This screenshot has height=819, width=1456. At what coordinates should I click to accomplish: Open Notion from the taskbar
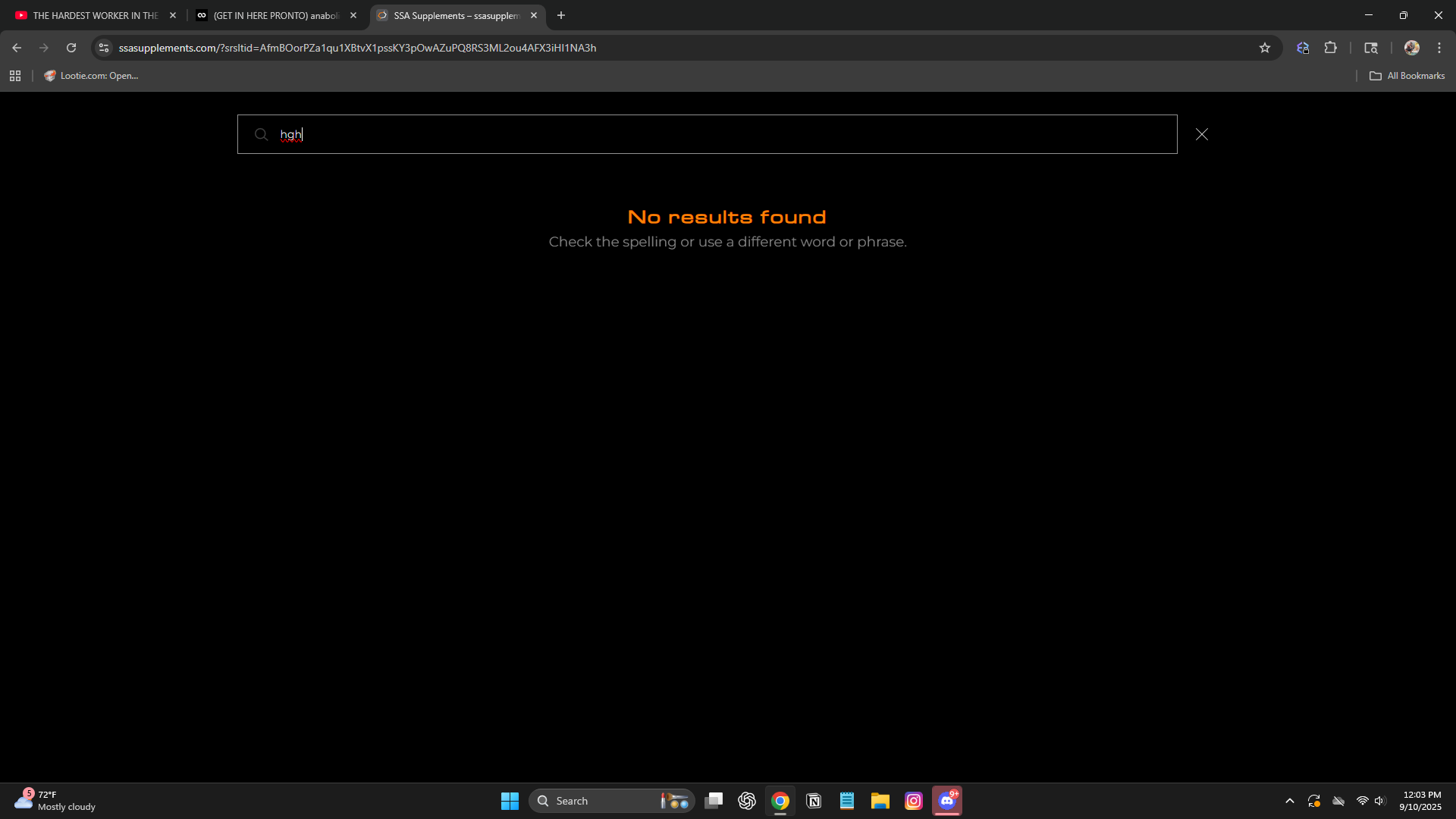tap(814, 801)
